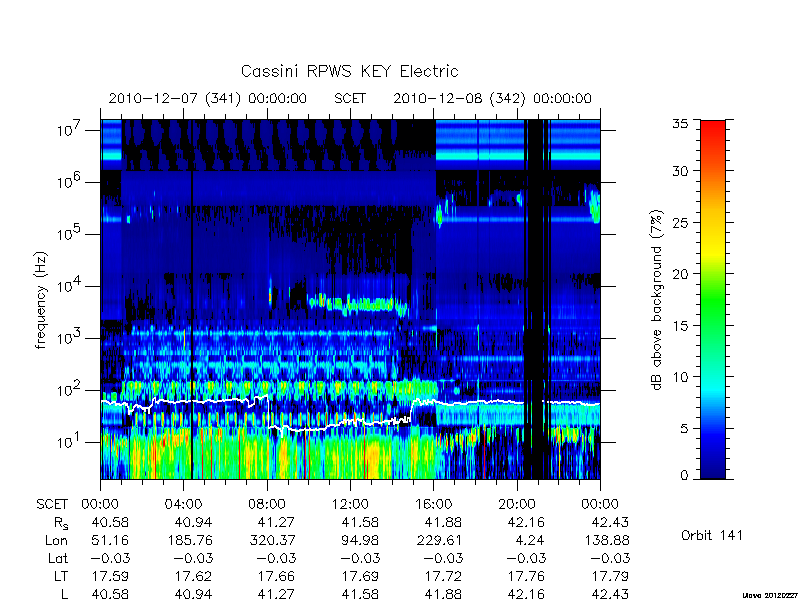Click LT value 17.59
This screenshot has height=600, width=800.
(x=110, y=577)
